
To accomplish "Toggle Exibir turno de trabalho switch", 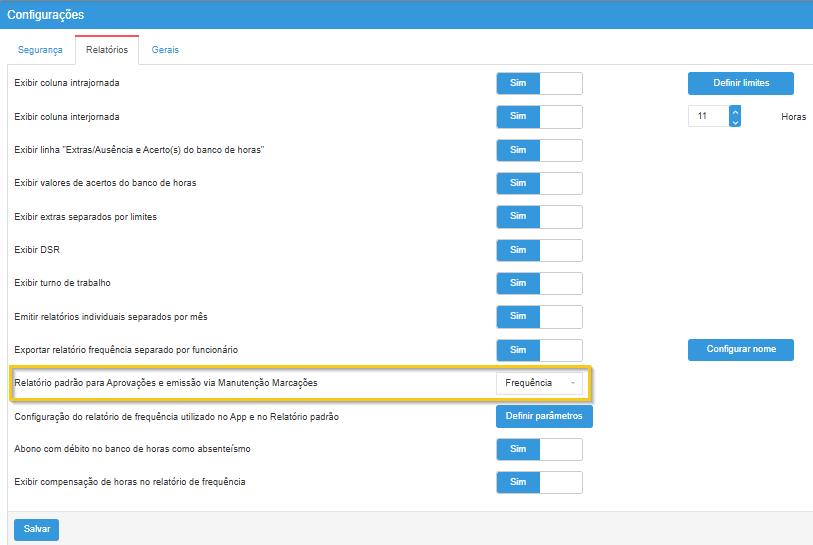I will (539, 283).
